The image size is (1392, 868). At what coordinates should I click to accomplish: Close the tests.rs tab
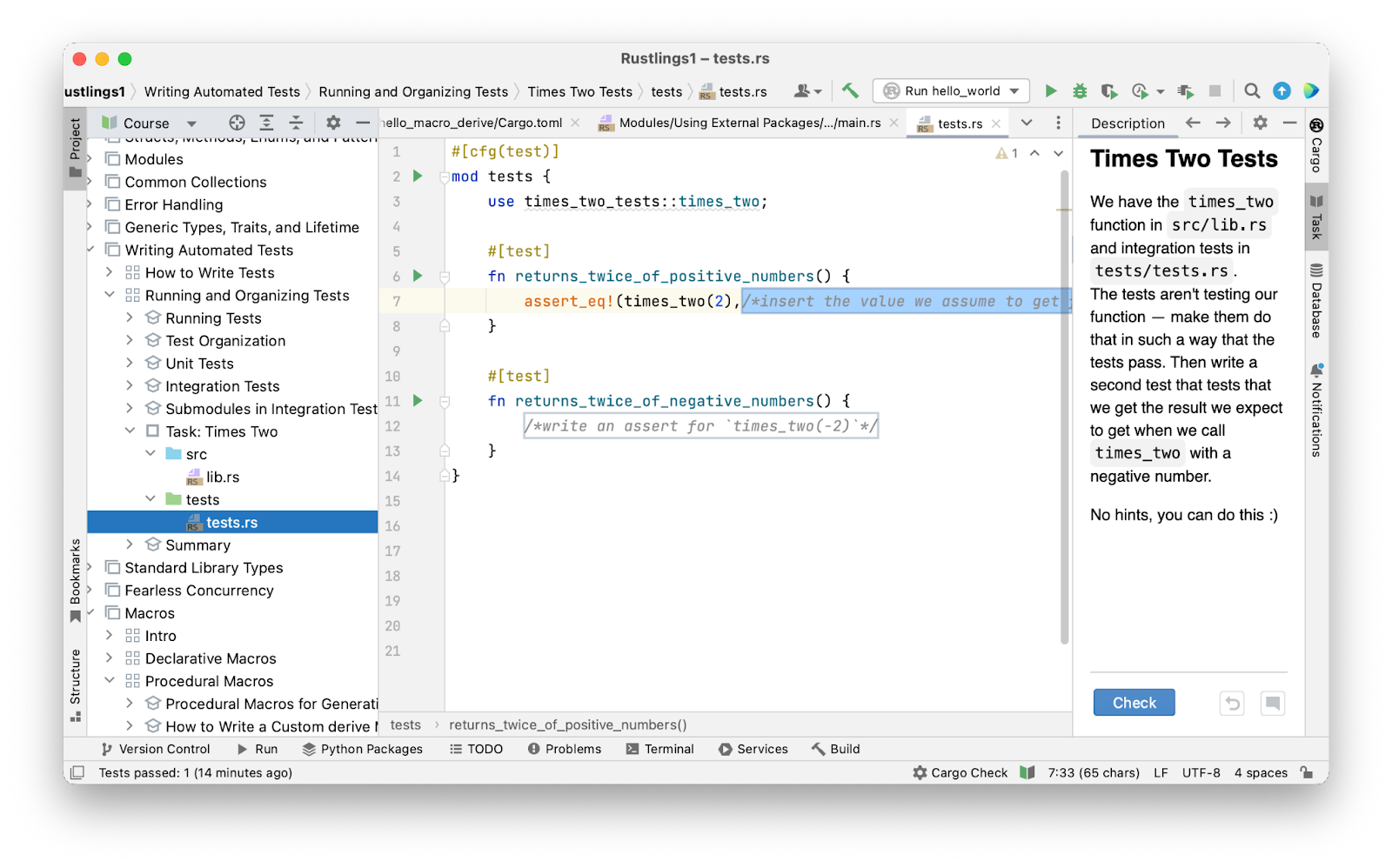point(996,124)
